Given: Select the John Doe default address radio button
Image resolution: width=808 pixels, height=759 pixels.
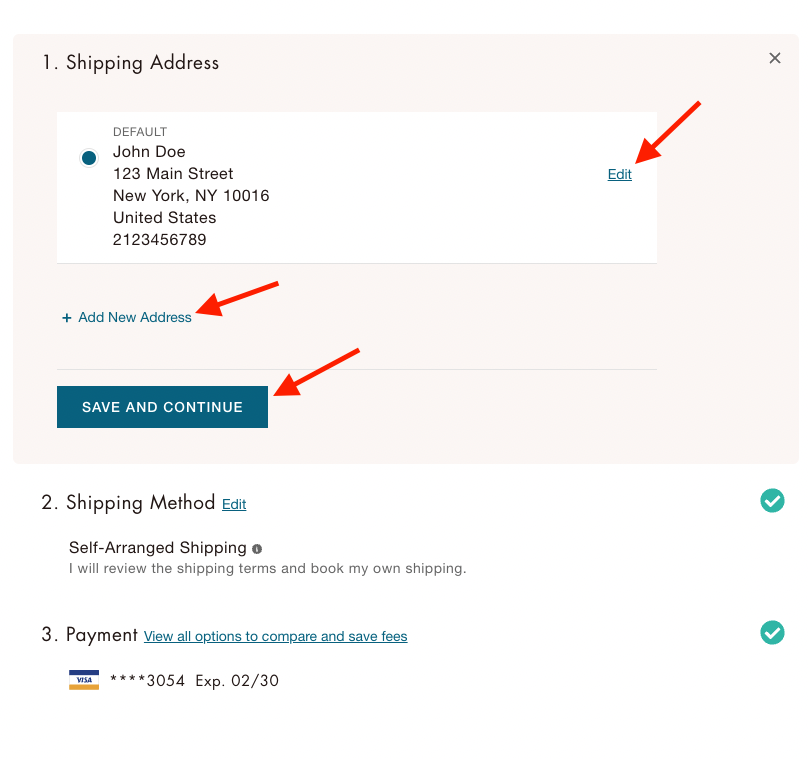Looking at the screenshot, I should pyautogui.click(x=89, y=158).
